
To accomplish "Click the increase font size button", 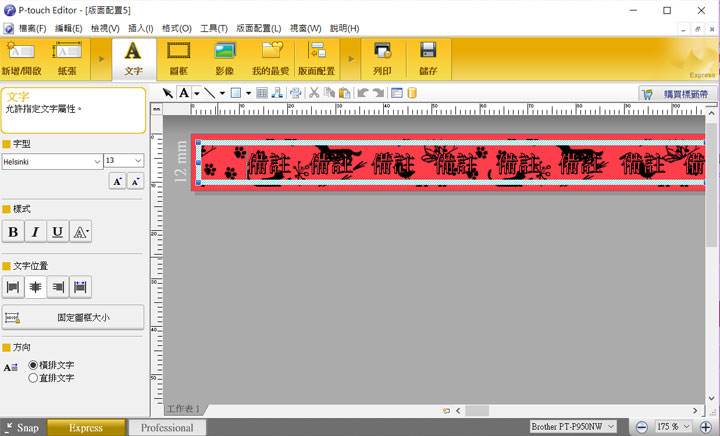I will 118,181.
